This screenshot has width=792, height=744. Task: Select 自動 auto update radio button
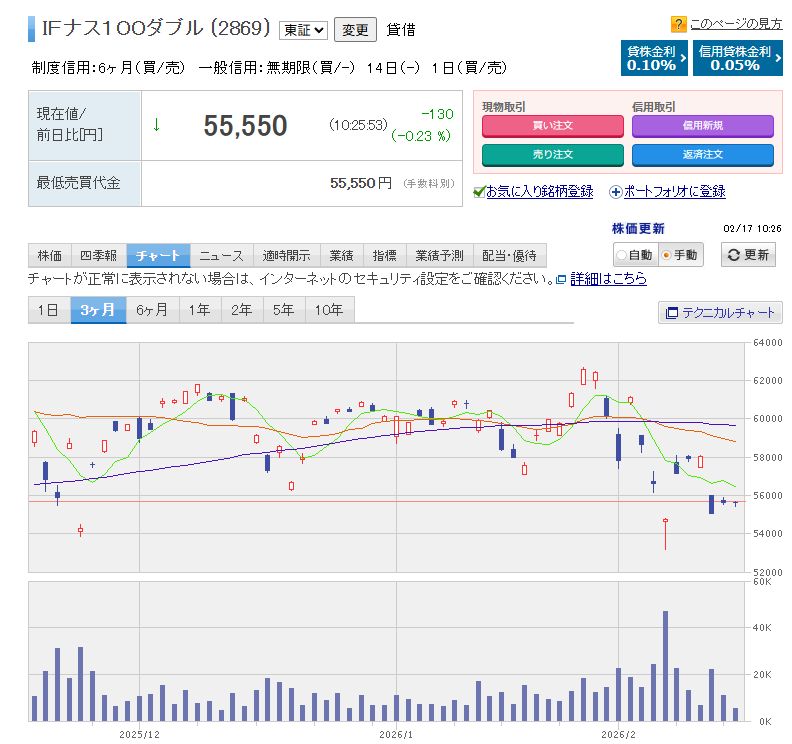pos(622,255)
